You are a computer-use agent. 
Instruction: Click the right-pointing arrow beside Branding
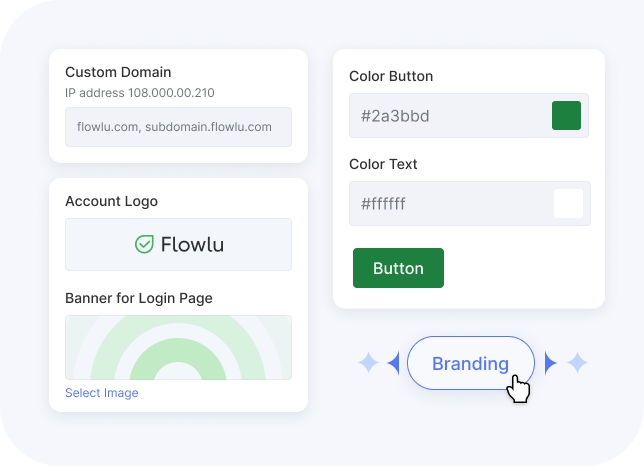pyautogui.click(x=550, y=363)
